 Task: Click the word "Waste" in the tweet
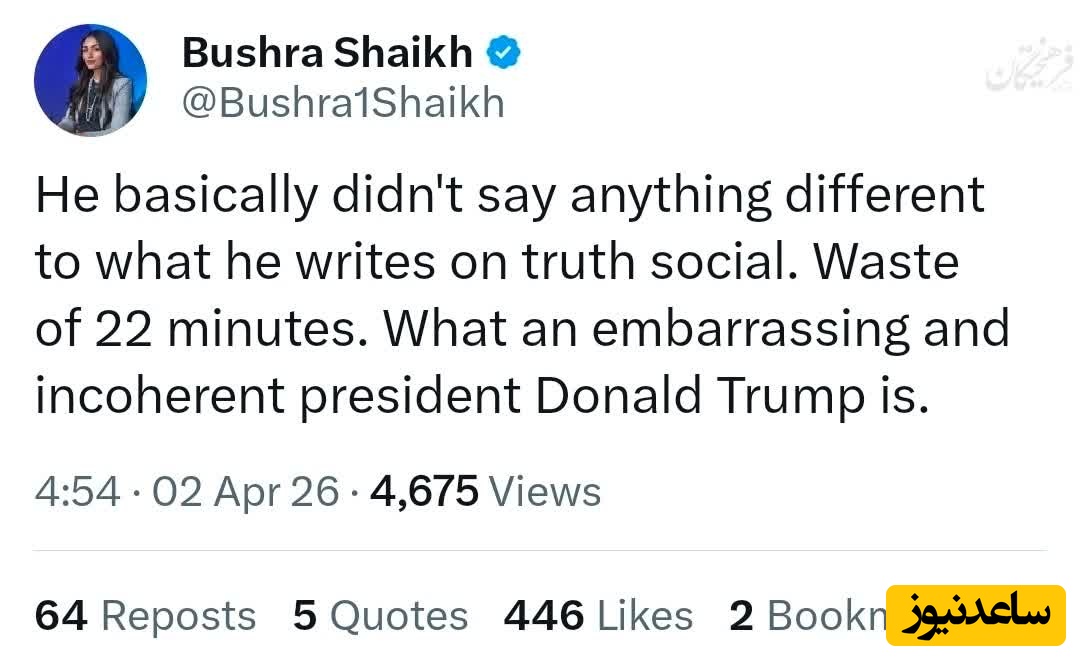[886, 262]
